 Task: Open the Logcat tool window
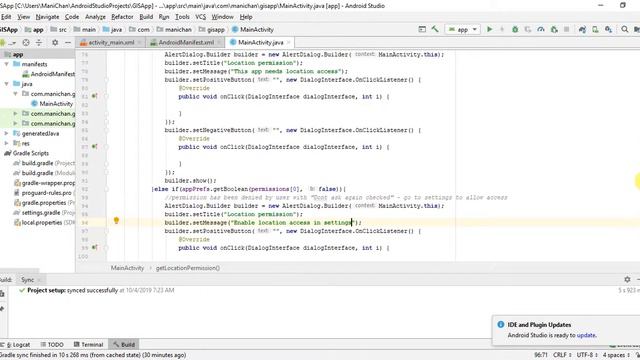point(17,344)
